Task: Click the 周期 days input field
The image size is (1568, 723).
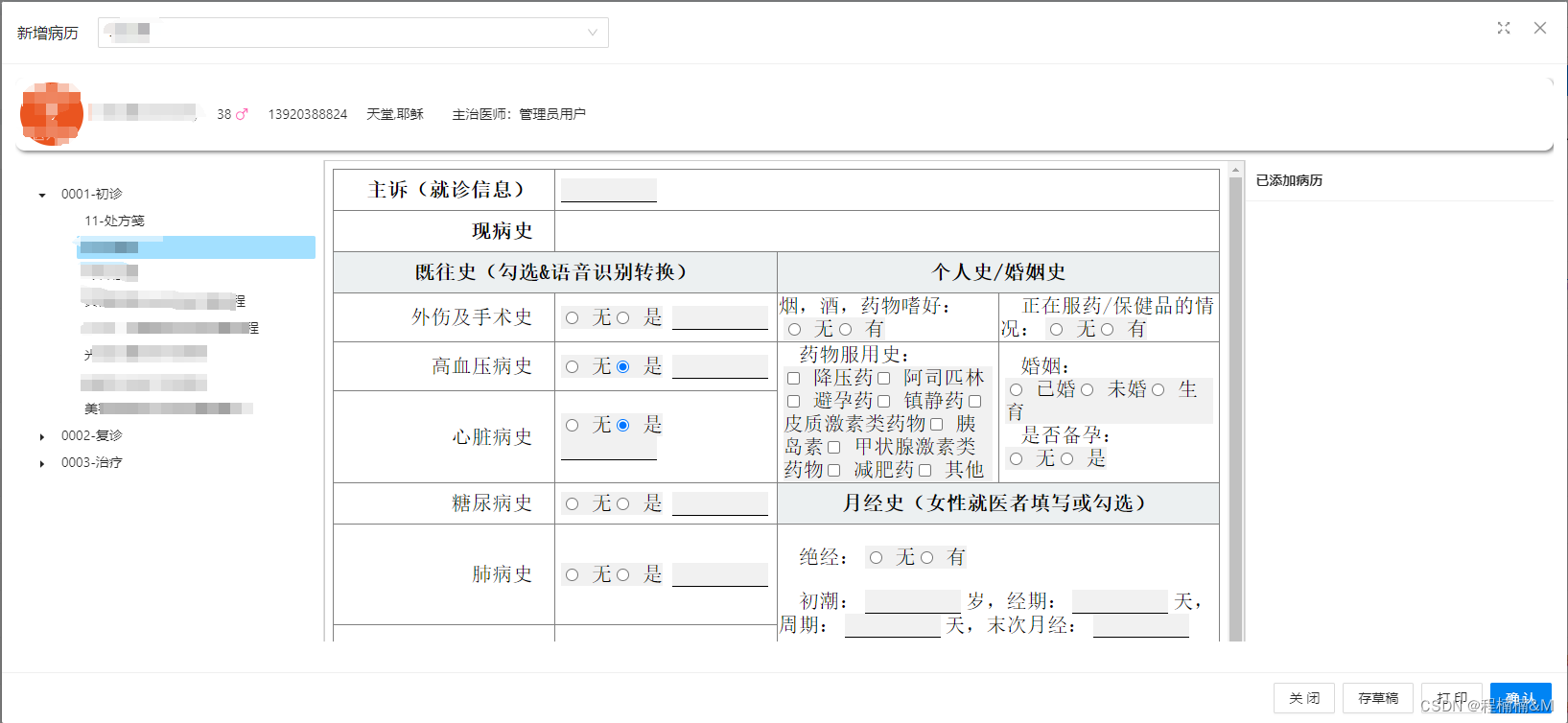Action: (893, 625)
